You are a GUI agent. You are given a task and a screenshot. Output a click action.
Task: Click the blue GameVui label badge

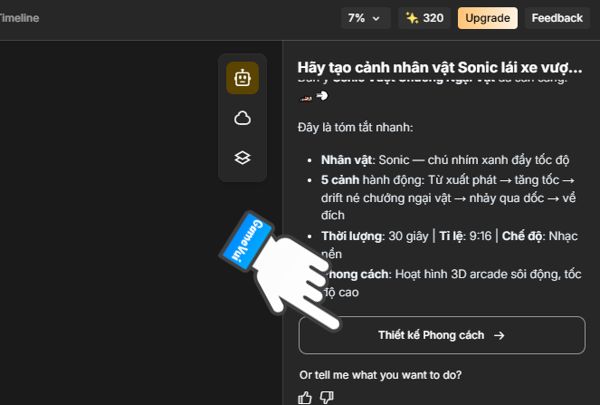[x=247, y=240]
